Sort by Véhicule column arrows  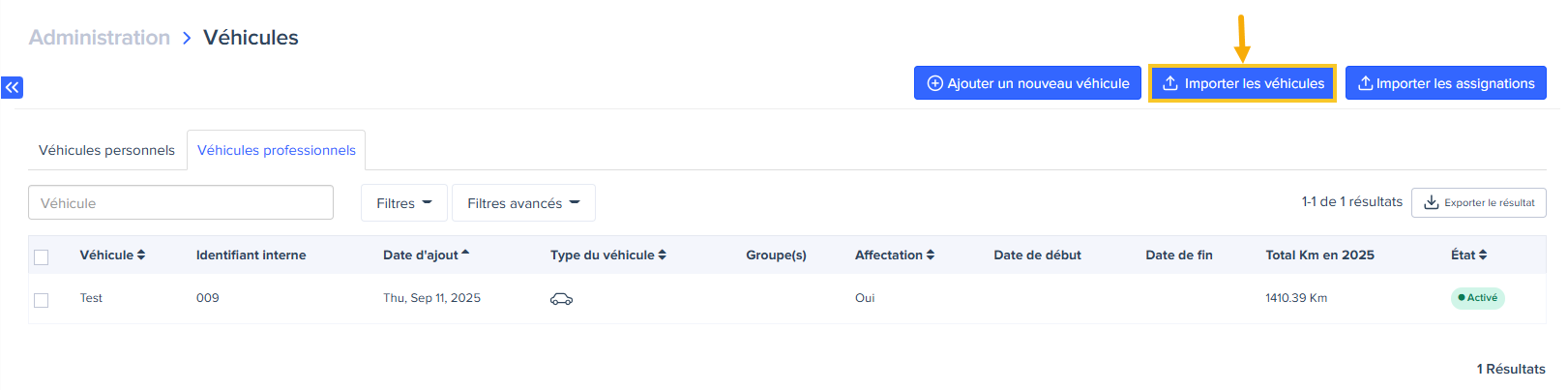[x=141, y=255]
